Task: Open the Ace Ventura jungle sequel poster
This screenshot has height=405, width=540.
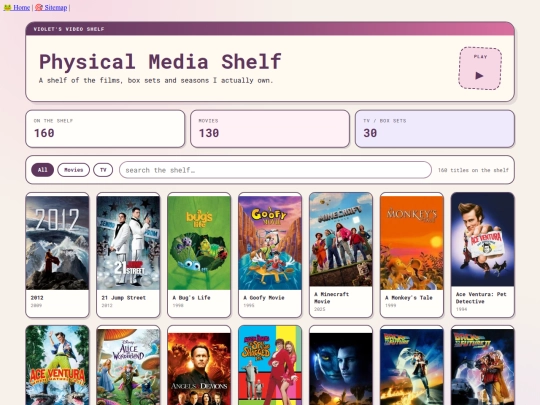Action: 57,365
